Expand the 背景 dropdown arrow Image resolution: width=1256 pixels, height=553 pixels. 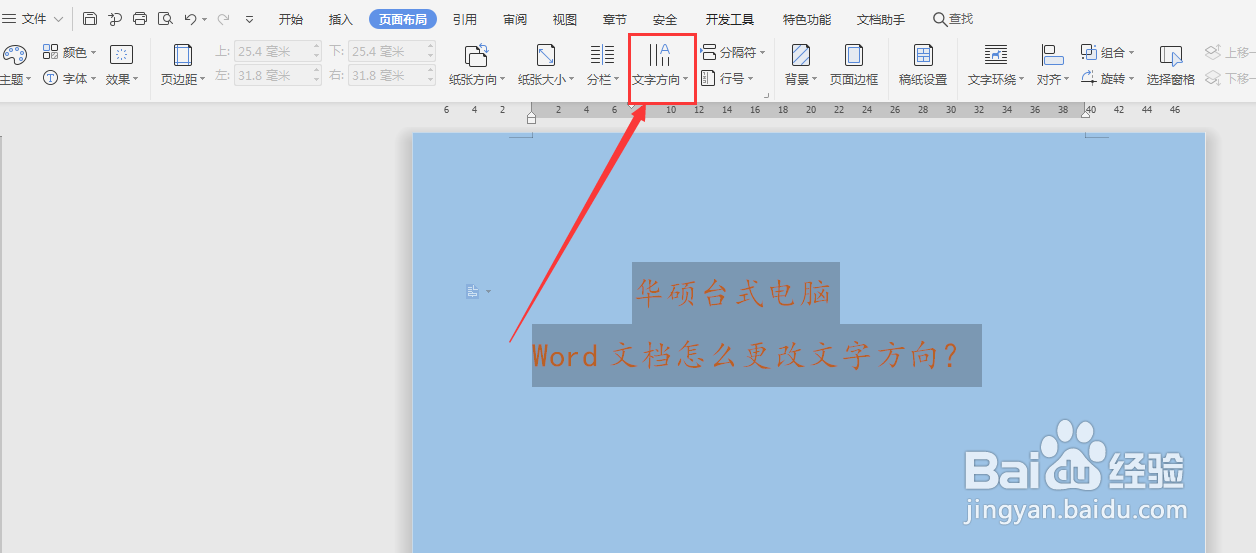pos(815,80)
